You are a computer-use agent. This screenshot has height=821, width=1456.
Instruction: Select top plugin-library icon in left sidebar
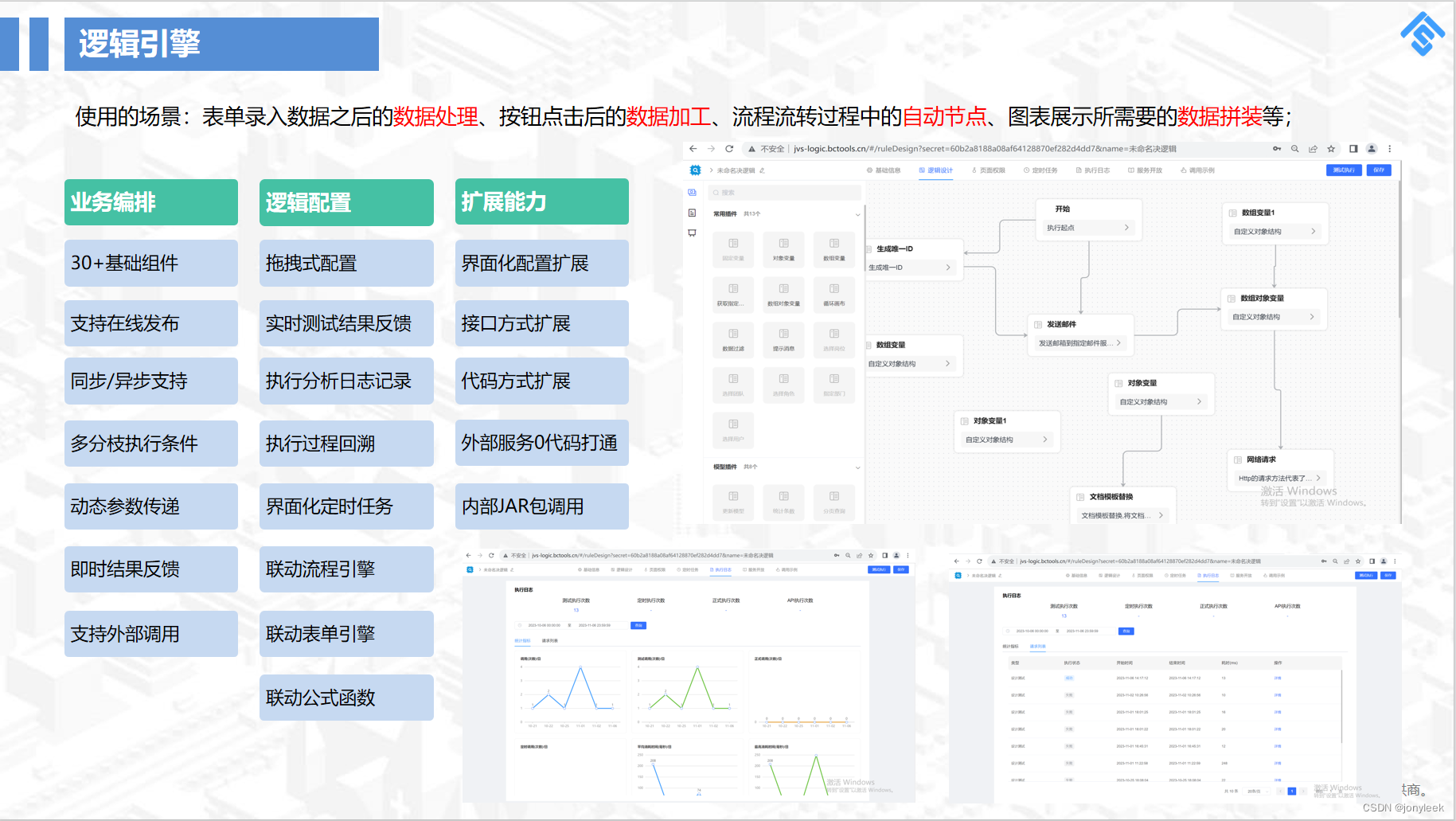pyautogui.click(x=692, y=192)
